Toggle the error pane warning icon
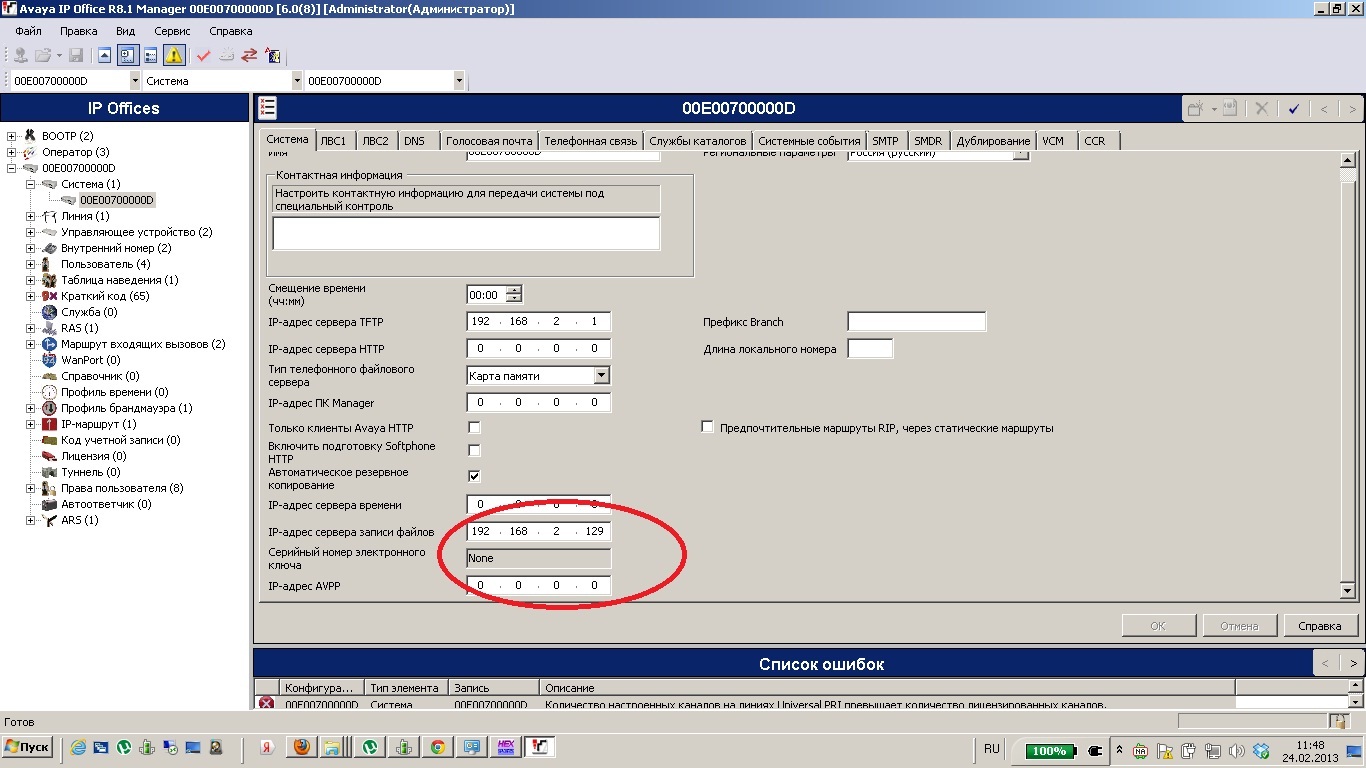The width and height of the screenshot is (1366, 768). coord(174,55)
